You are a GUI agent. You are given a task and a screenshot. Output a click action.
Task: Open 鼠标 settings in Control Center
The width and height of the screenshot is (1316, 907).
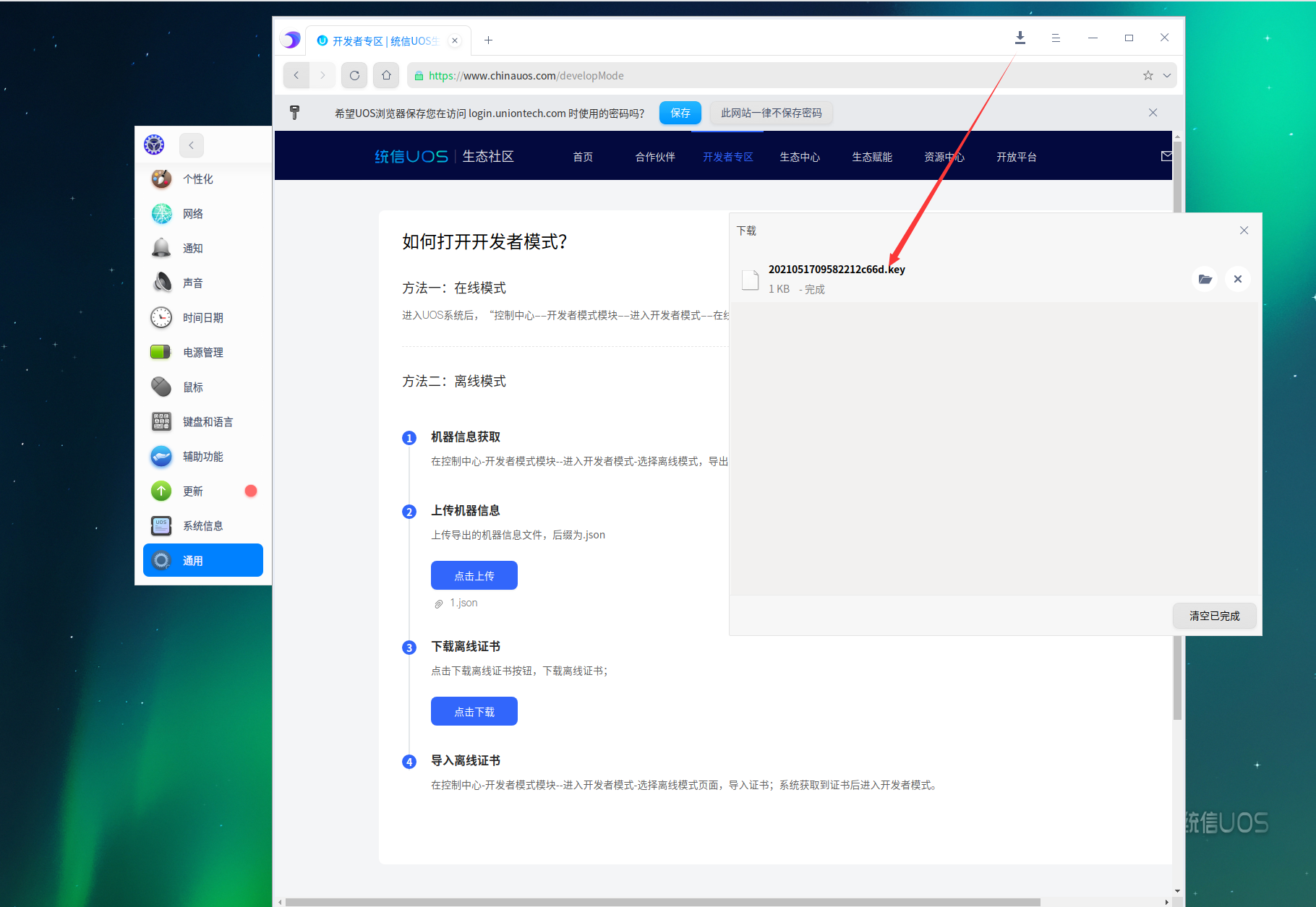click(203, 387)
